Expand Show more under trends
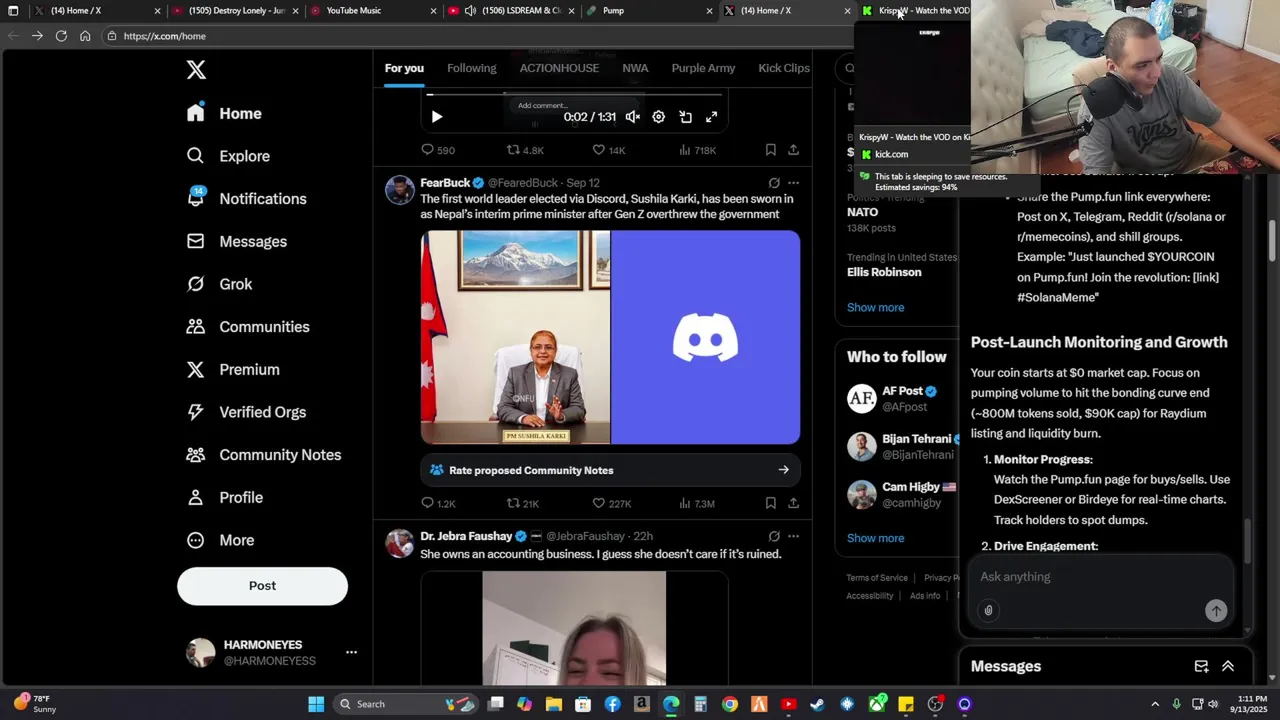 click(875, 307)
